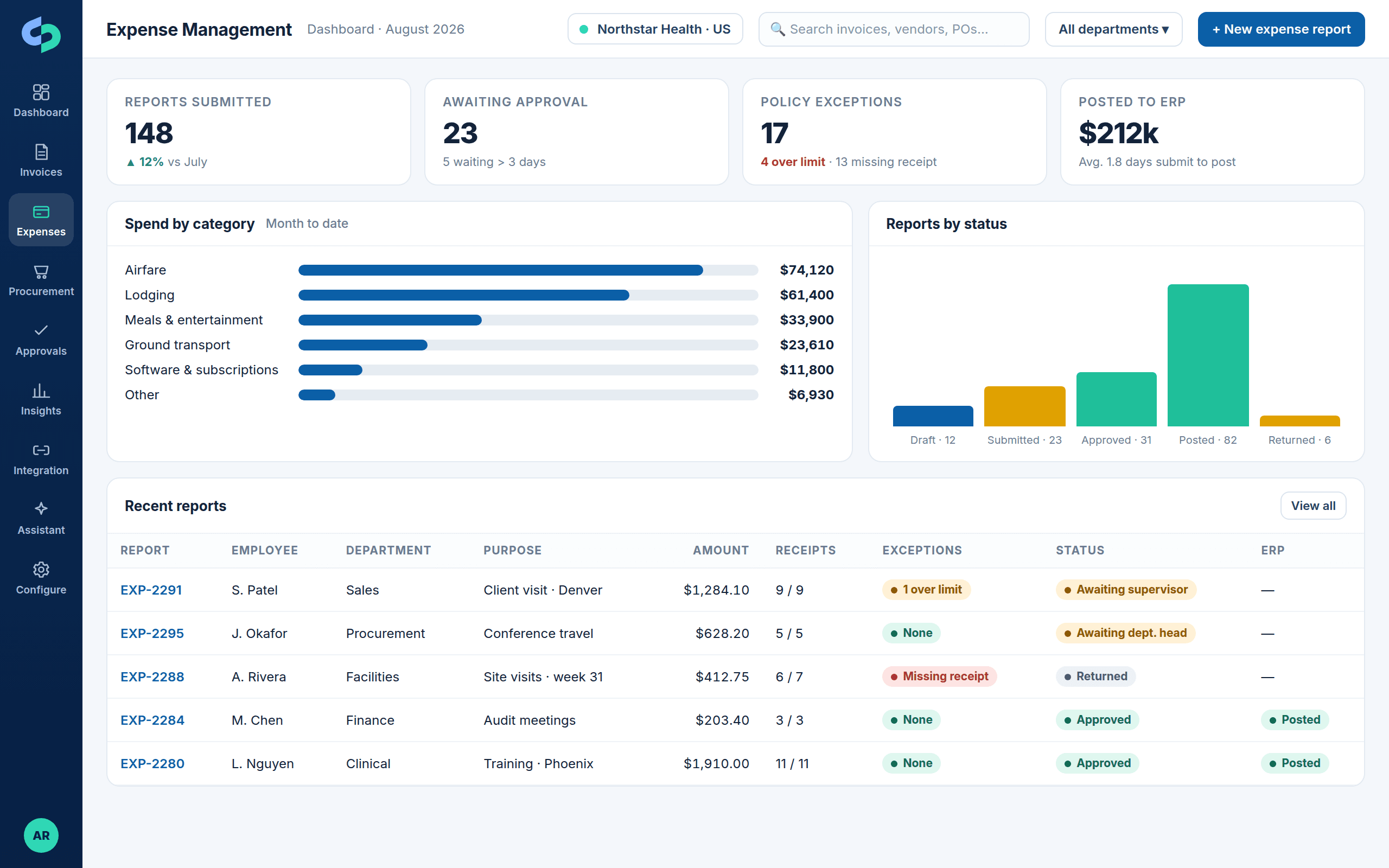Screen dimensions: 1389x868
Task: Click the tall green Posted chart bar
Action: coord(1208,355)
